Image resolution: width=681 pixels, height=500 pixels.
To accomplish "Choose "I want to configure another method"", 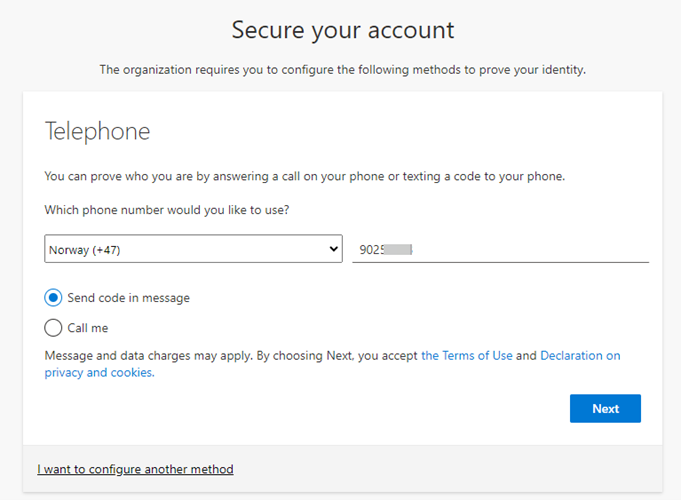I will (135, 469).
